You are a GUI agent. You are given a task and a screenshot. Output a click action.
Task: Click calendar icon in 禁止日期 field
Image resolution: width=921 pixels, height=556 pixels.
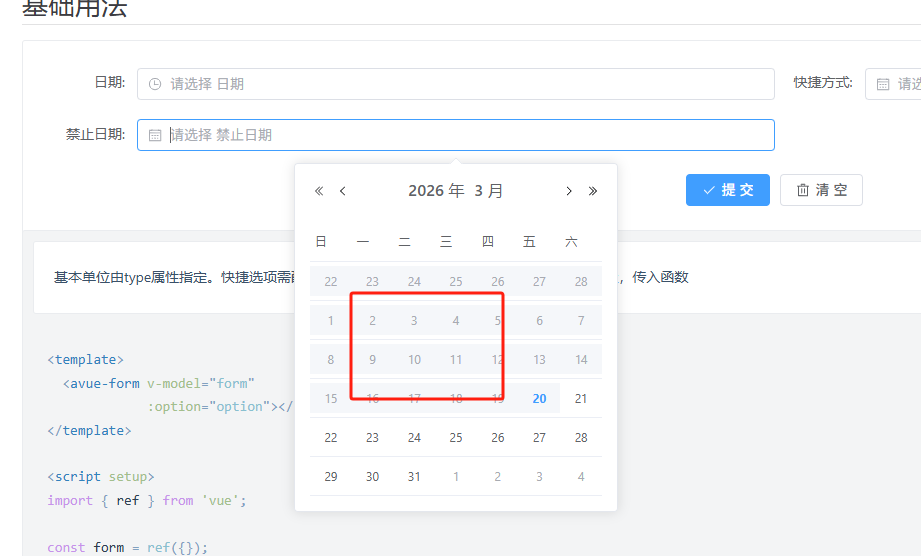(x=155, y=135)
